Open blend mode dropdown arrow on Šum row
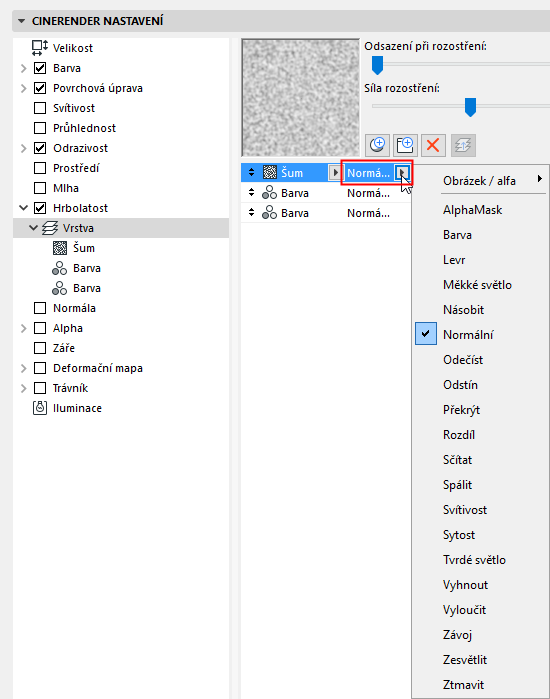 (x=402, y=173)
